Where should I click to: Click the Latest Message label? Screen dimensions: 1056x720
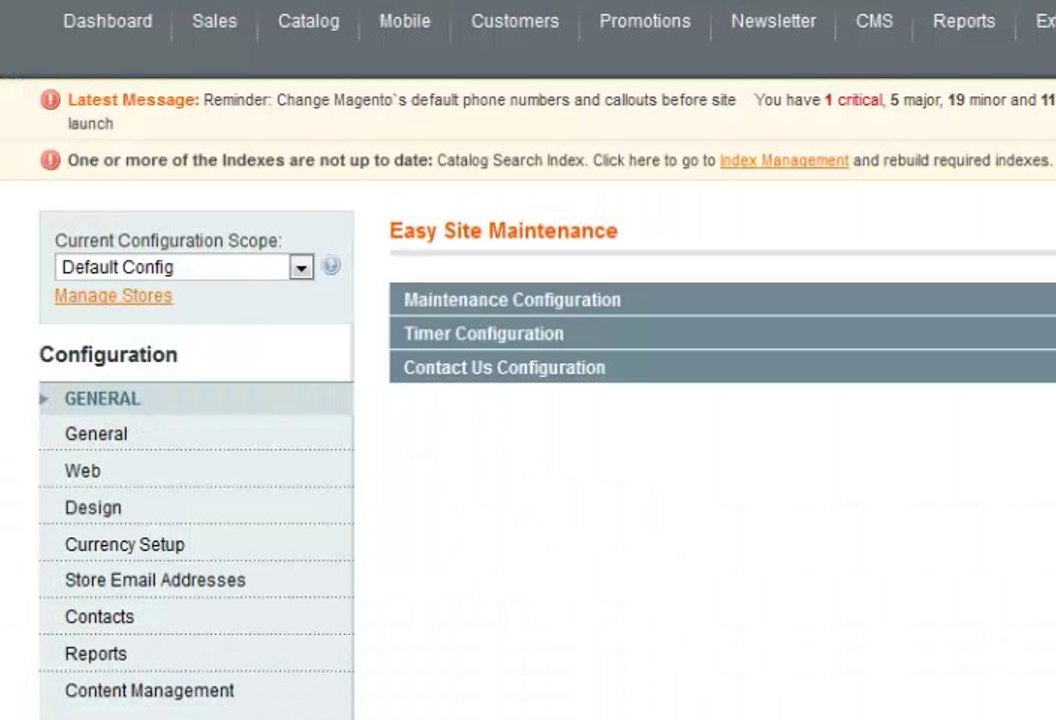(133, 100)
